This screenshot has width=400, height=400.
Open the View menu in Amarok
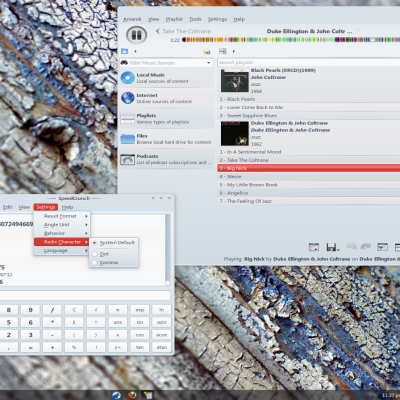pyautogui.click(x=153, y=19)
